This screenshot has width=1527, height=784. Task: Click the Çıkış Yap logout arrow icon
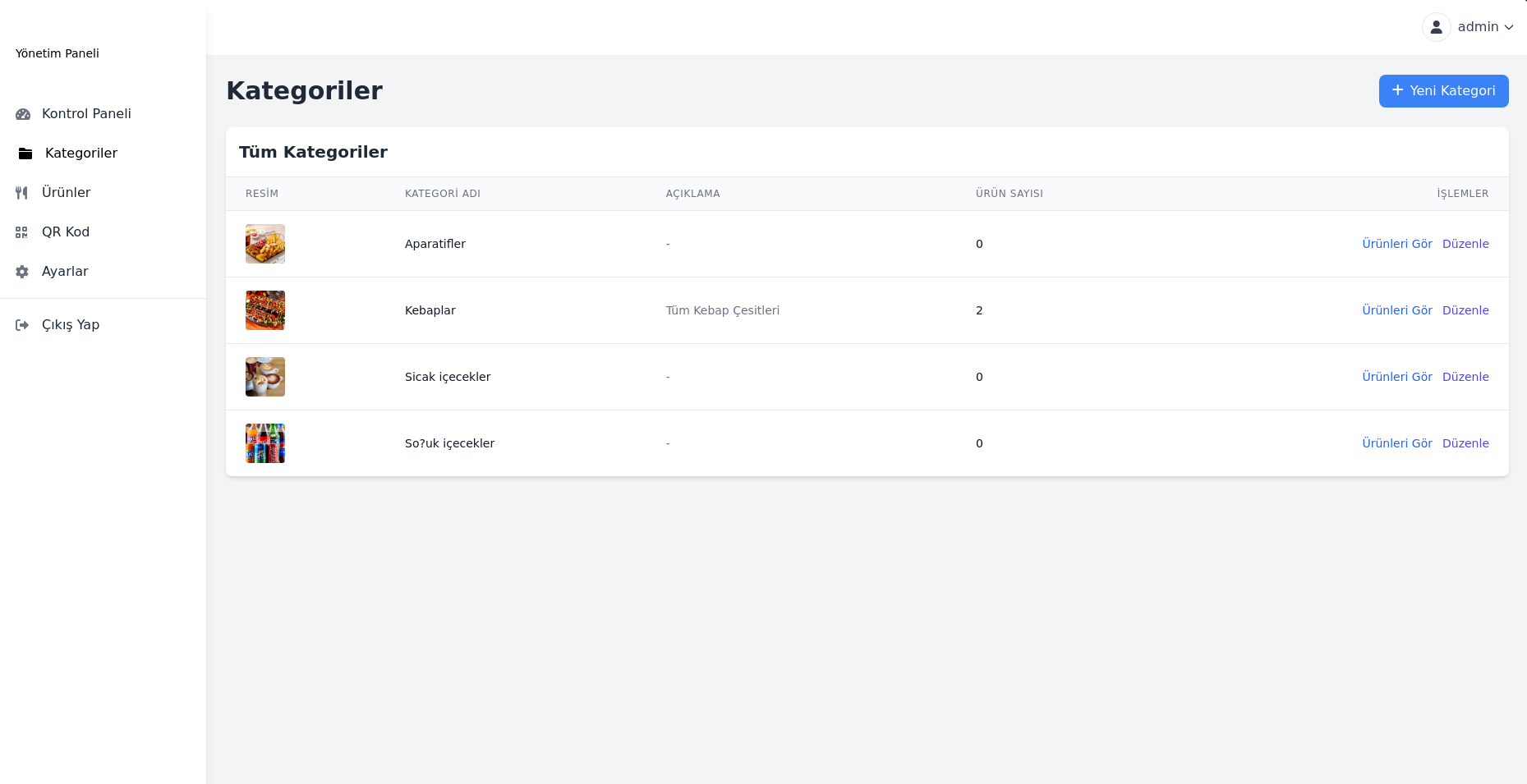pyautogui.click(x=22, y=325)
